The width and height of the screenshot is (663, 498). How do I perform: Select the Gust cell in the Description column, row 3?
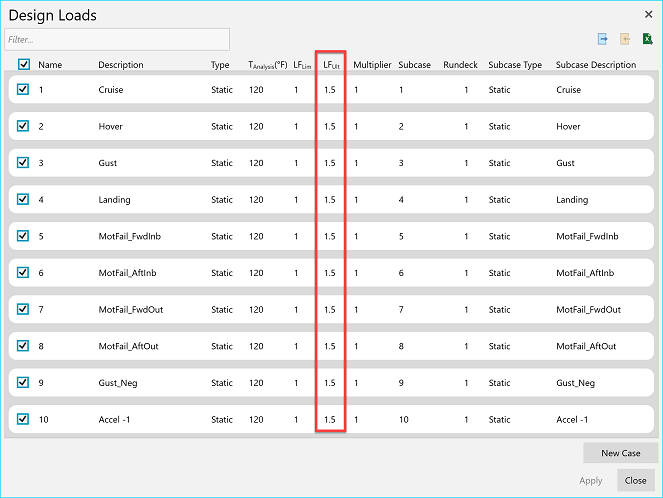tap(107, 163)
